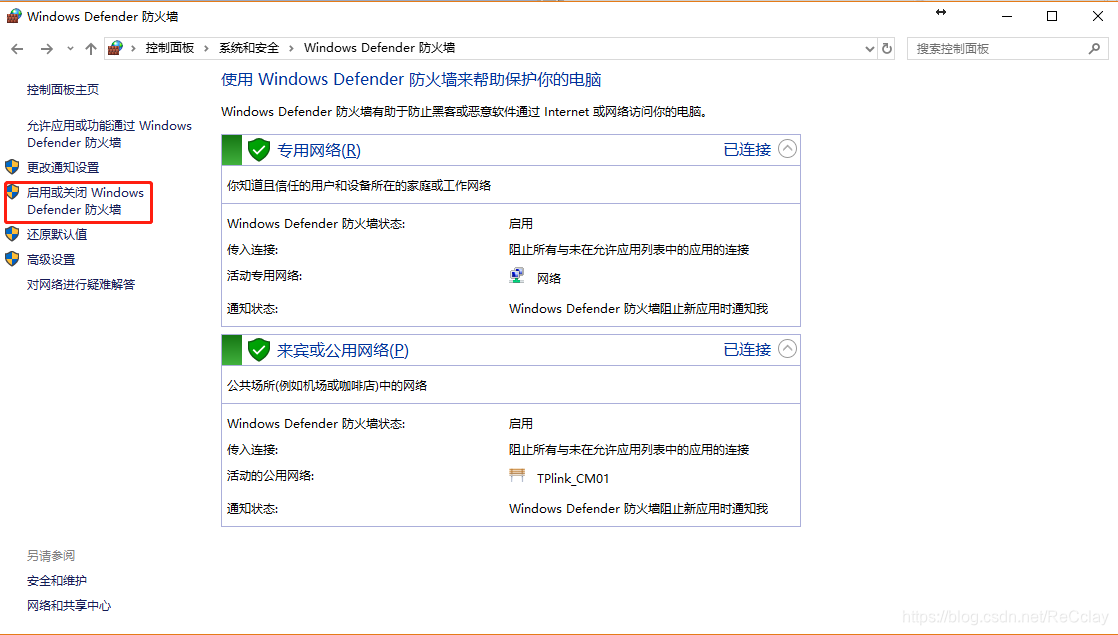Click the TPlink_CM01 network name
1118x635 pixels.
(x=573, y=479)
